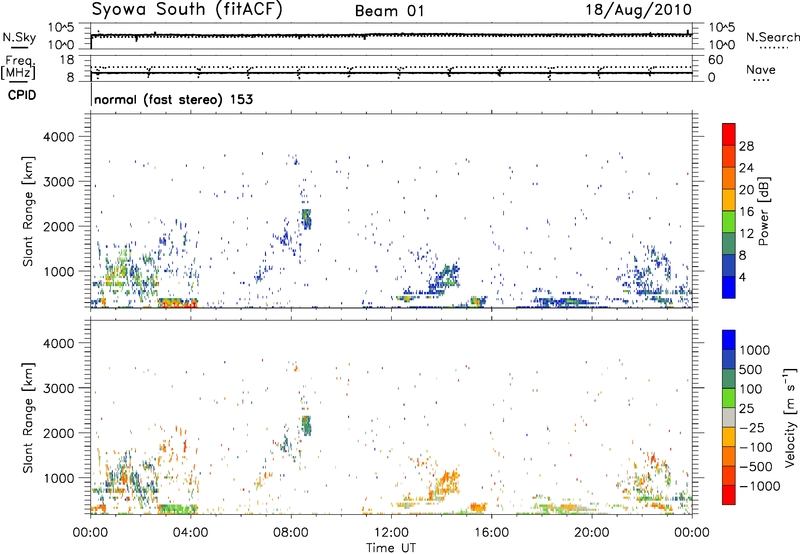Screen dimensions: 800x554
Task: Click the '10^5' tick beside N.Sky
Action: click(x=61, y=27)
